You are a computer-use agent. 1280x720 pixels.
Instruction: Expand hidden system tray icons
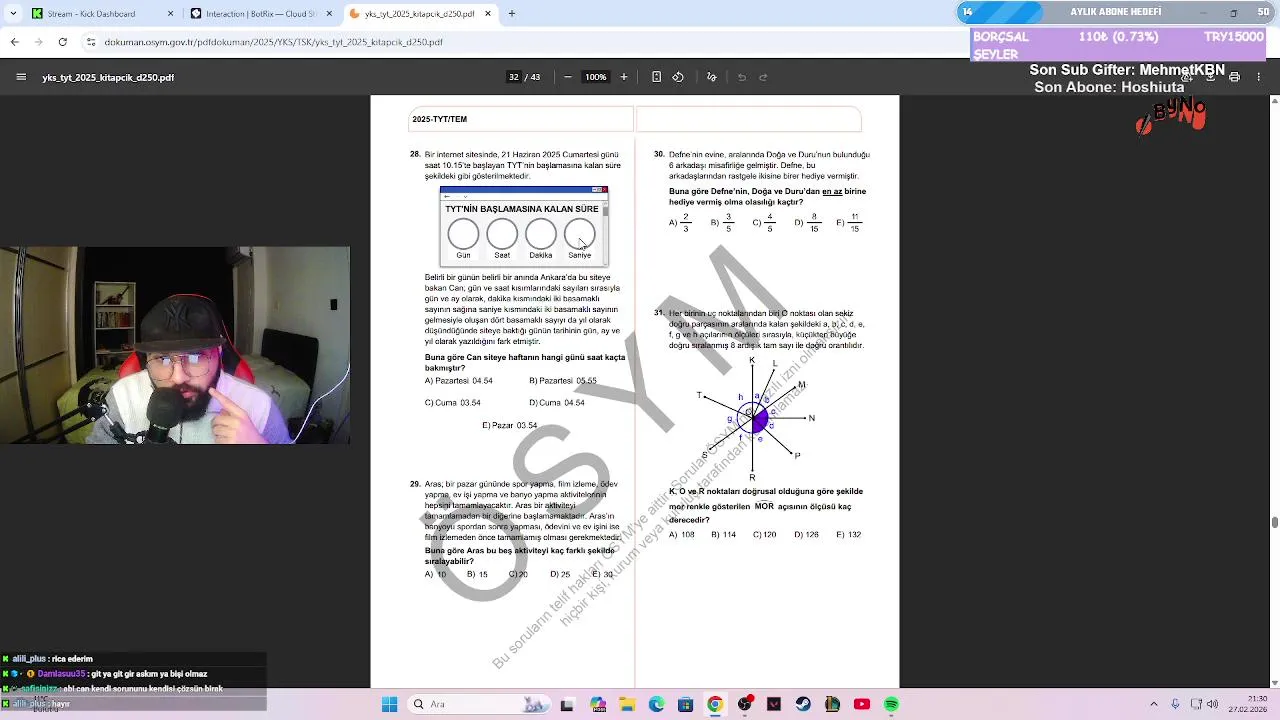(1154, 704)
